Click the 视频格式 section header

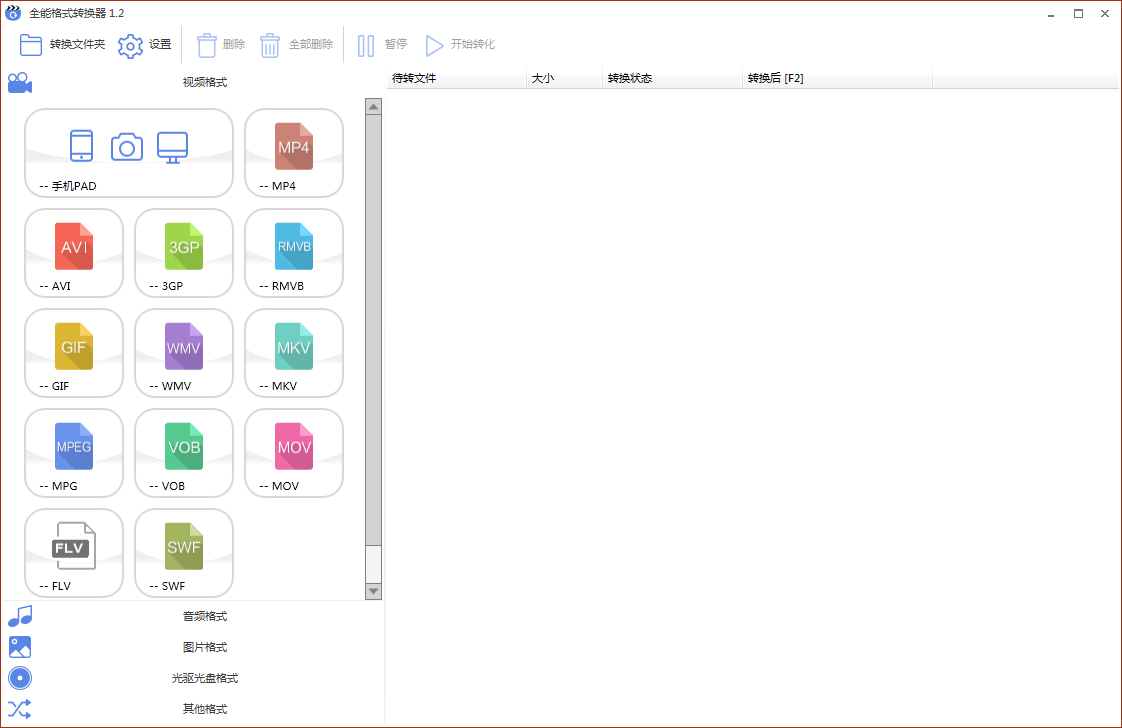(204, 82)
